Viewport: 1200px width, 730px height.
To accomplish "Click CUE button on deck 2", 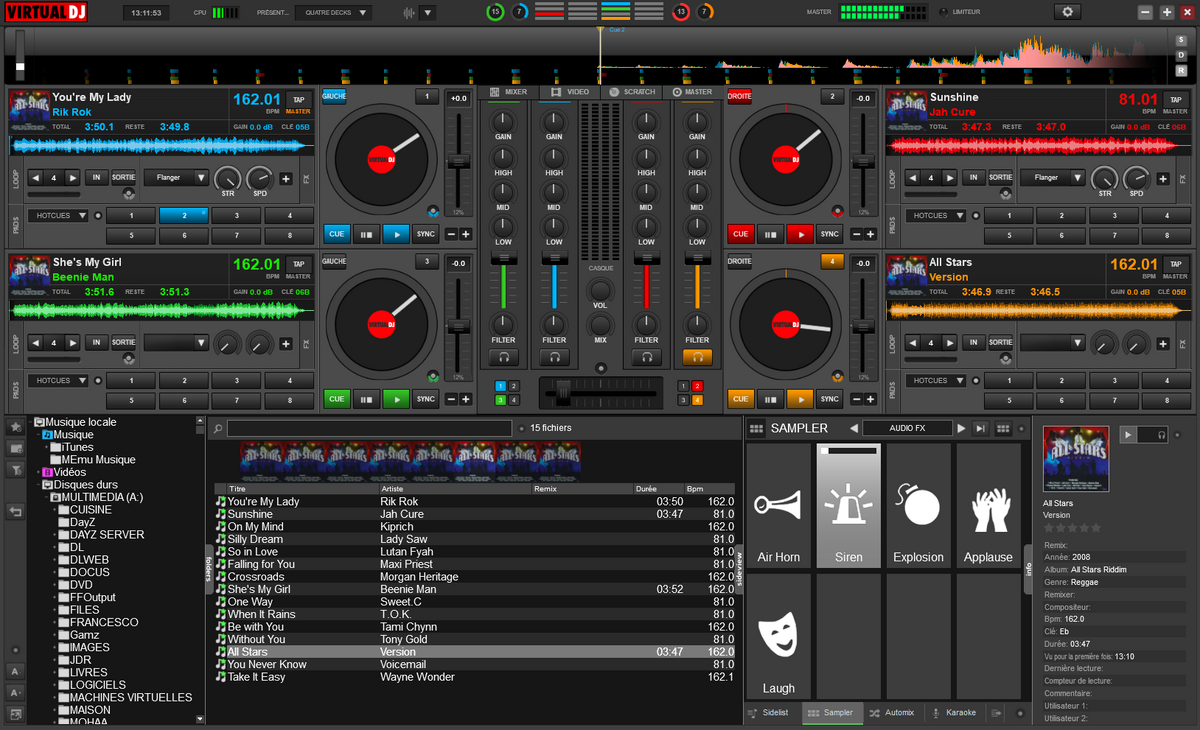I will coord(740,234).
